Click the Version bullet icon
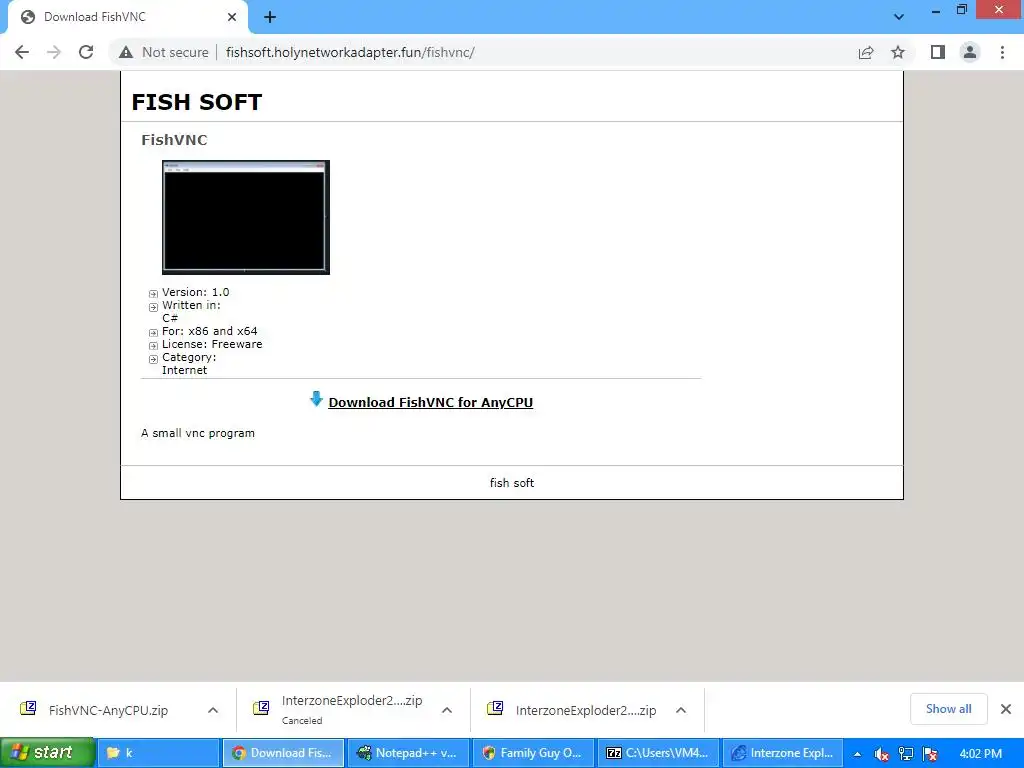Screen dimensions: 1024x768 153,294
